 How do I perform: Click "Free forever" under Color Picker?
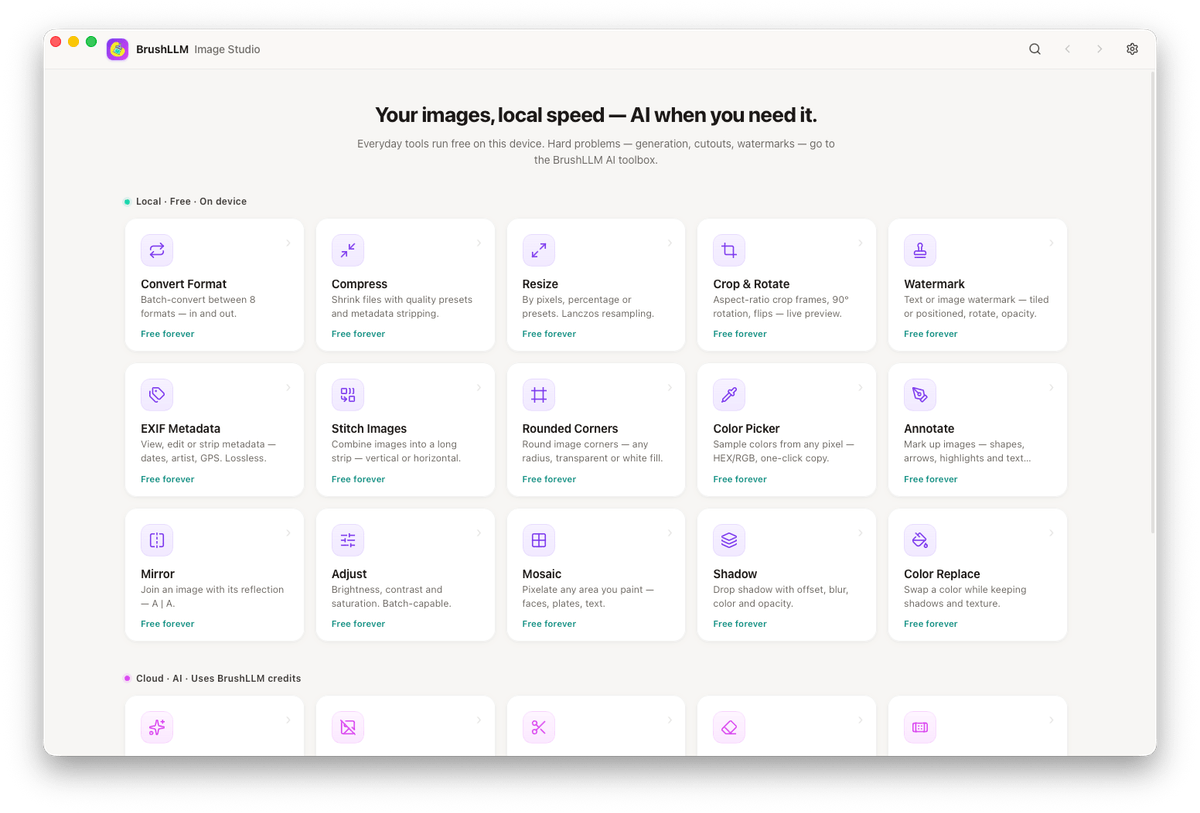740,479
